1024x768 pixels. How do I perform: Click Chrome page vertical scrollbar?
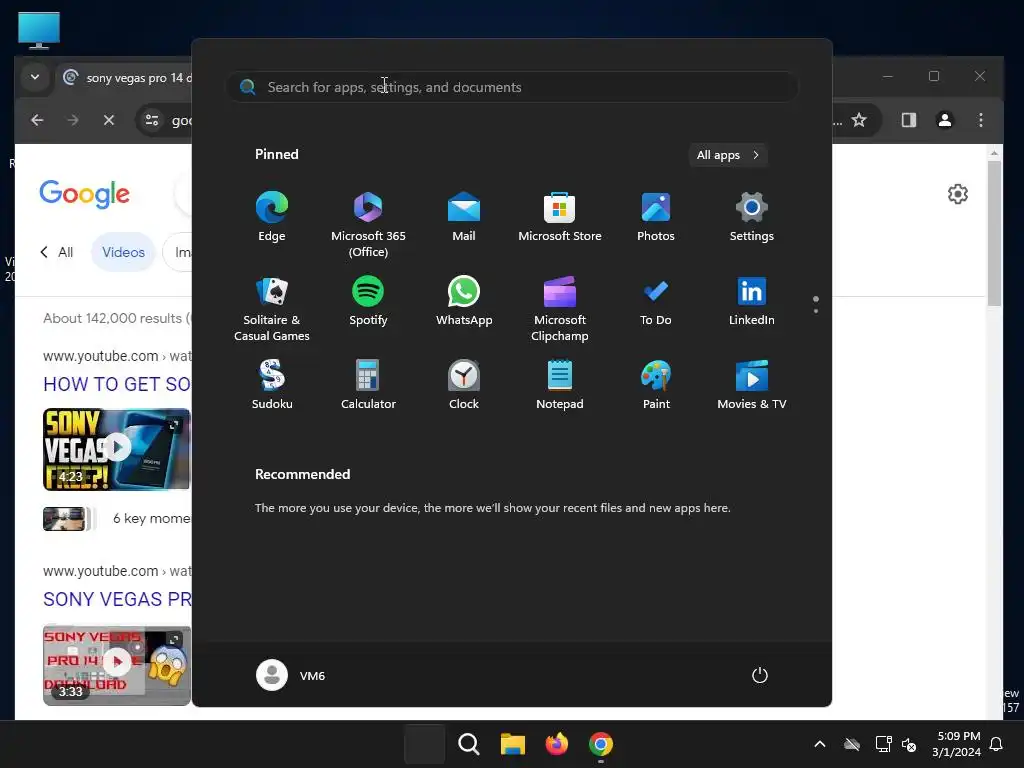994,234
